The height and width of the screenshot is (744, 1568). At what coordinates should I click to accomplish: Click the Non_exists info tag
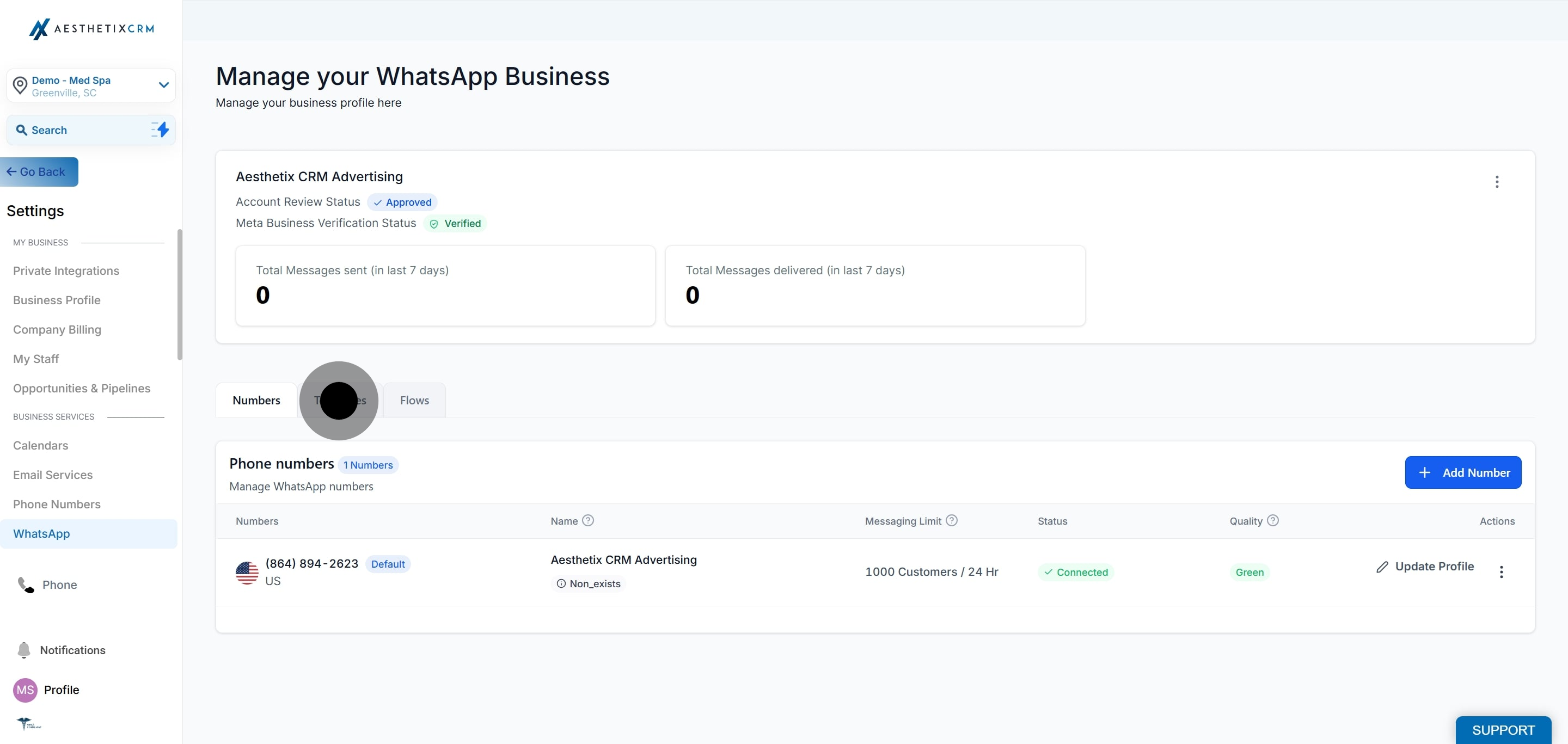[589, 584]
